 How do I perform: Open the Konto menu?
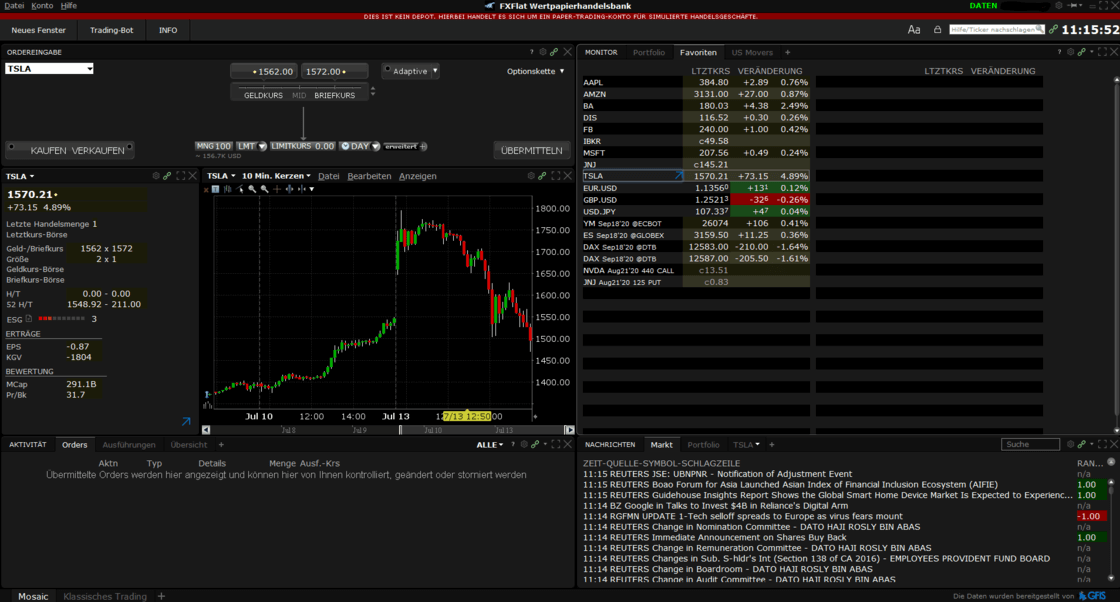[x=42, y=6]
